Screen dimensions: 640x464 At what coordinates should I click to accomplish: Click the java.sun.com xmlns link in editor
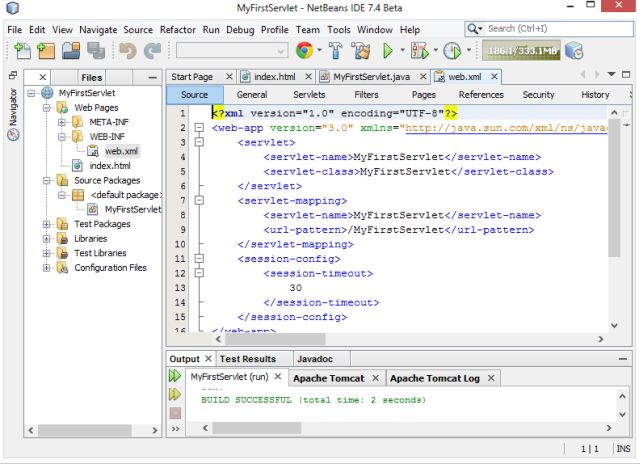click(506, 128)
